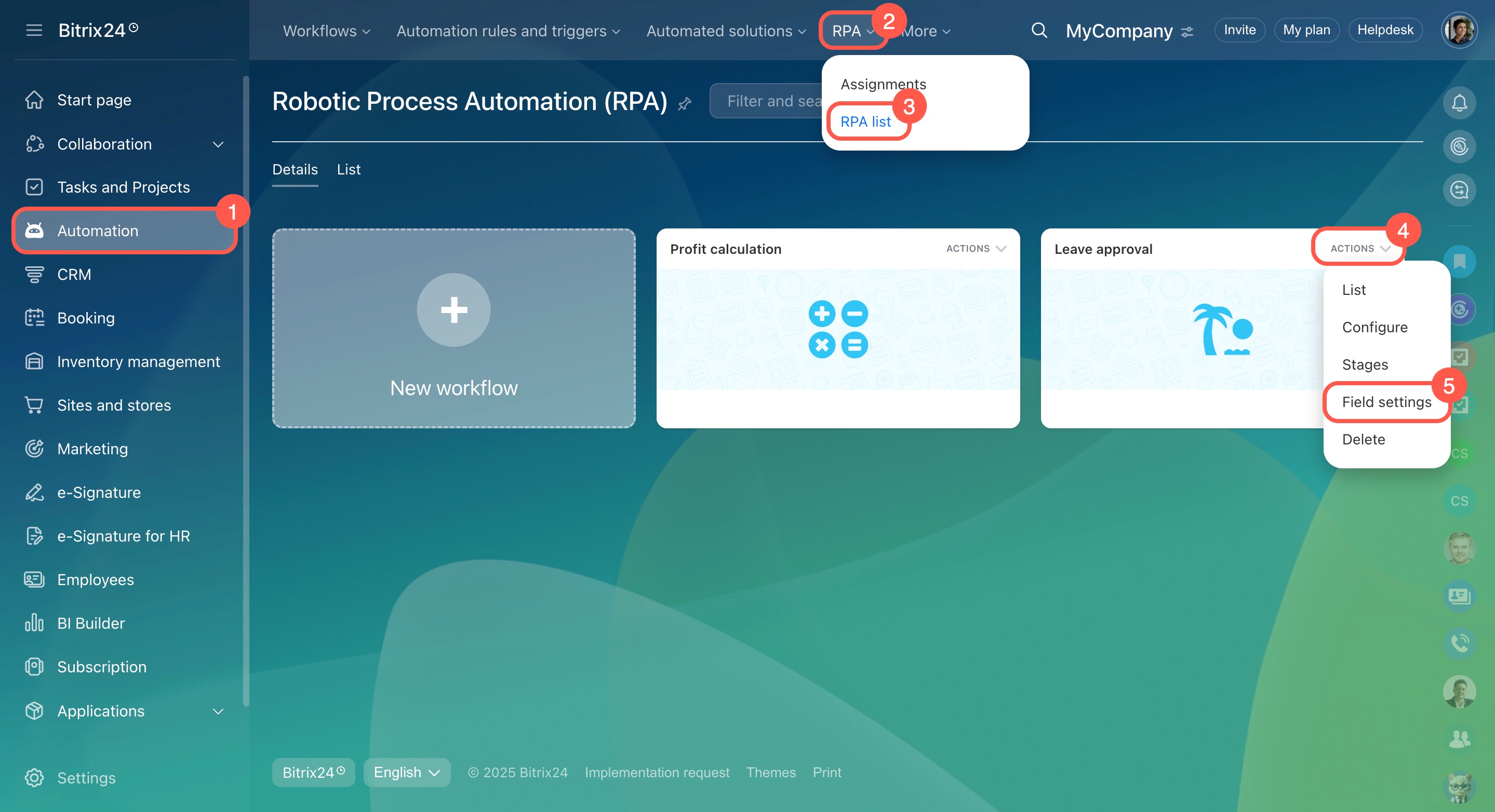
Task: Choose Field settings from actions menu
Action: click(x=1386, y=402)
